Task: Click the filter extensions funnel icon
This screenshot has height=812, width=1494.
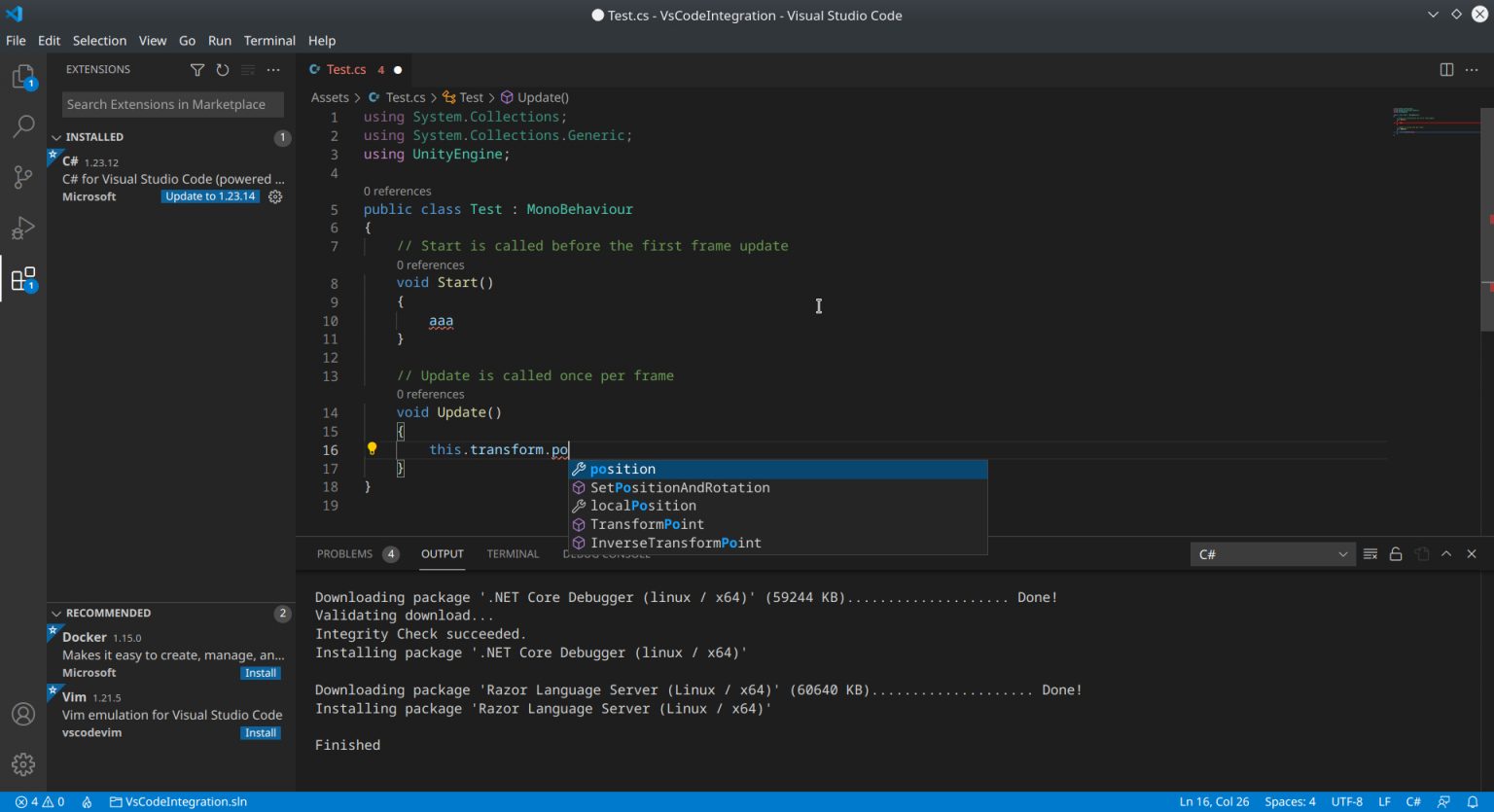Action: click(x=197, y=70)
